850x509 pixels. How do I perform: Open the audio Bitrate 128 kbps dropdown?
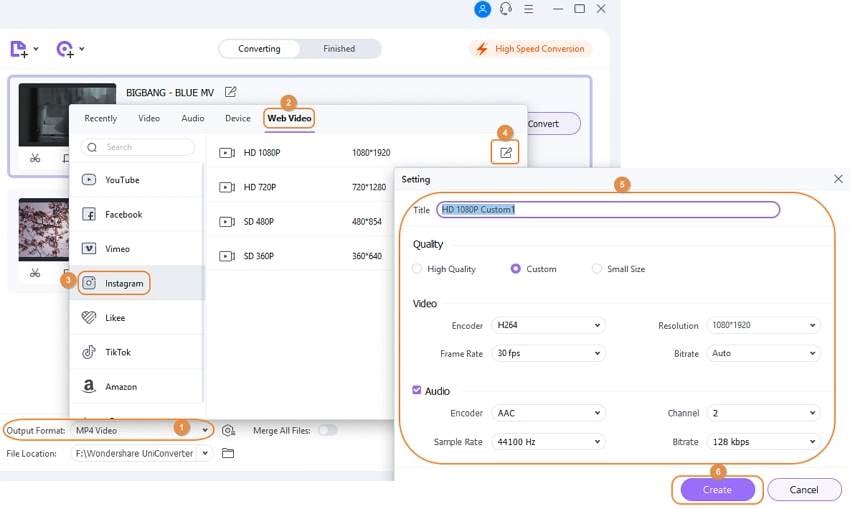coord(763,442)
